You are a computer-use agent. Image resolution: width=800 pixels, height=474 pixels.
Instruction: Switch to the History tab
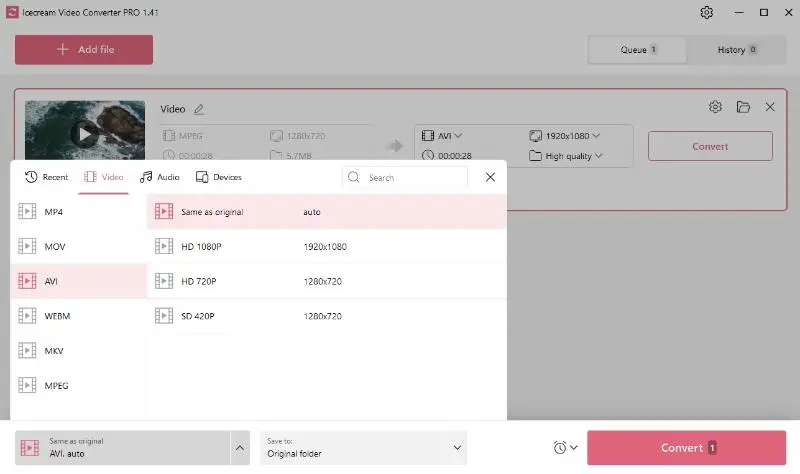[736, 49]
